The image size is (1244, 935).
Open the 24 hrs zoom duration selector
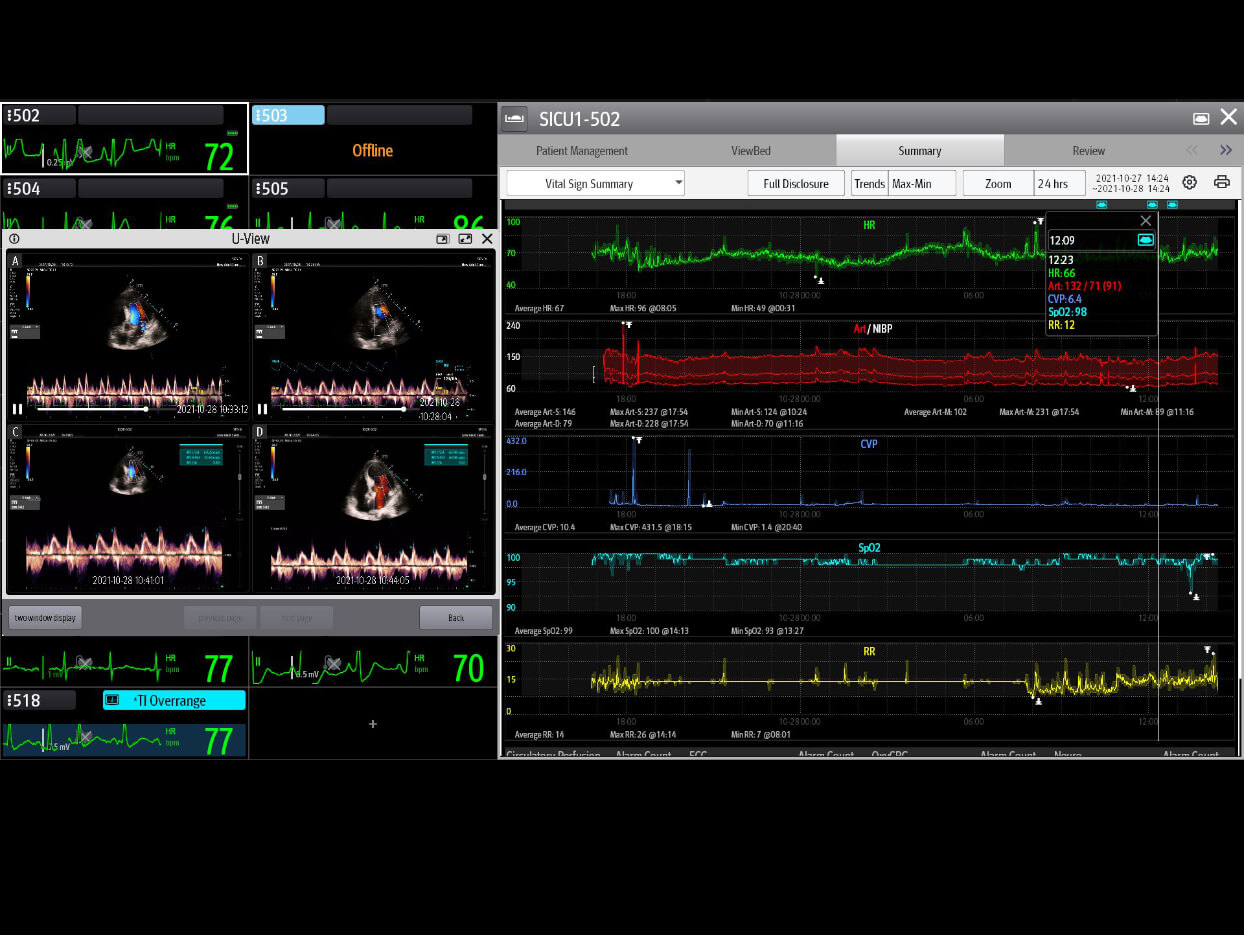1053,184
